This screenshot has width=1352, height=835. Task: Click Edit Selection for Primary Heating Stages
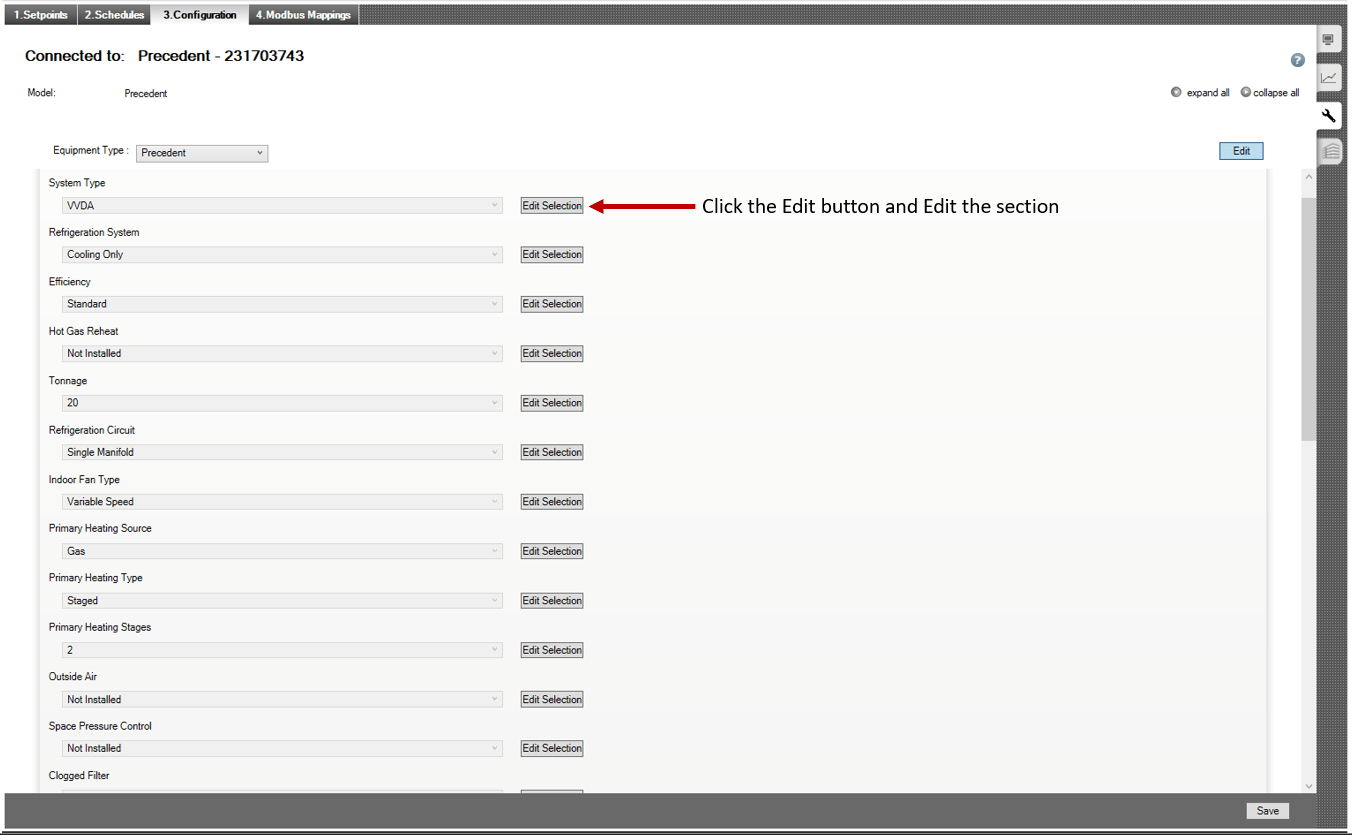[x=552, y=650]
